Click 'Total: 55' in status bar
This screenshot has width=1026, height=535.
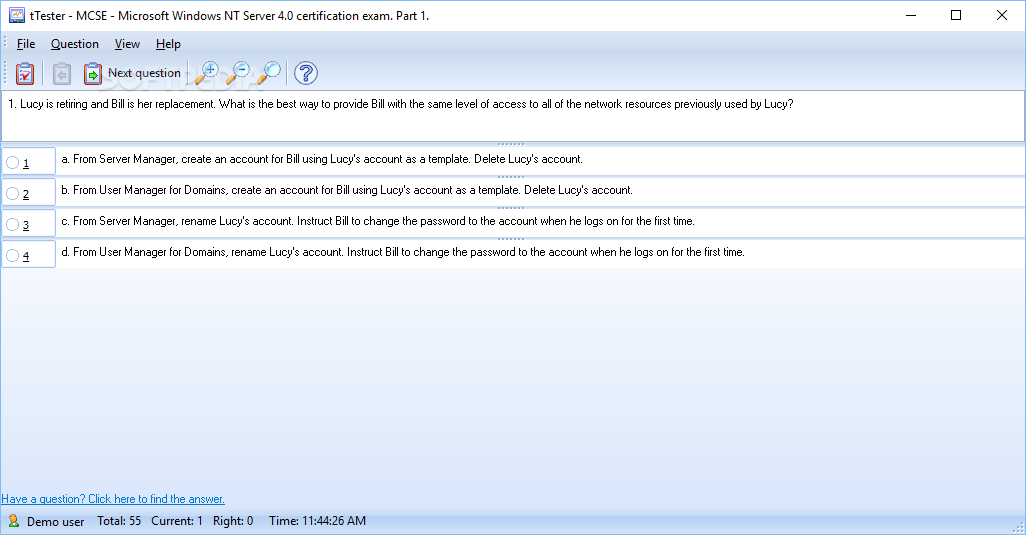point(119,521)
